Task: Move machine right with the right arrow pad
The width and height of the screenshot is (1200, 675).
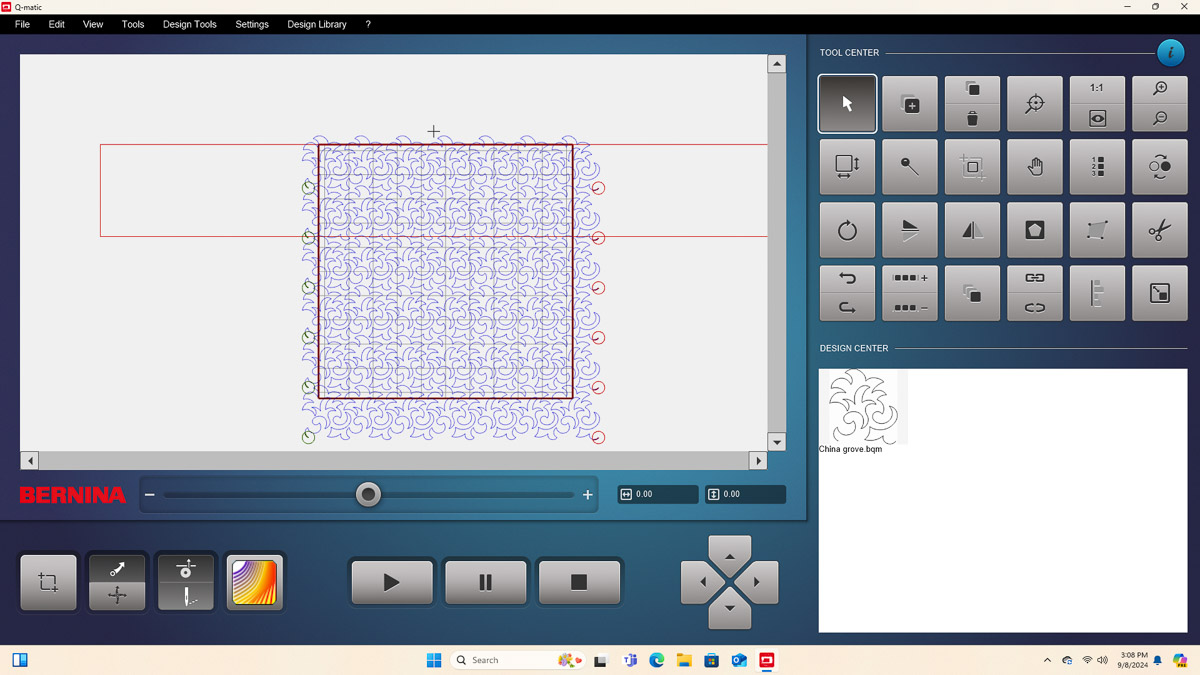Action: tap(758, 582)
